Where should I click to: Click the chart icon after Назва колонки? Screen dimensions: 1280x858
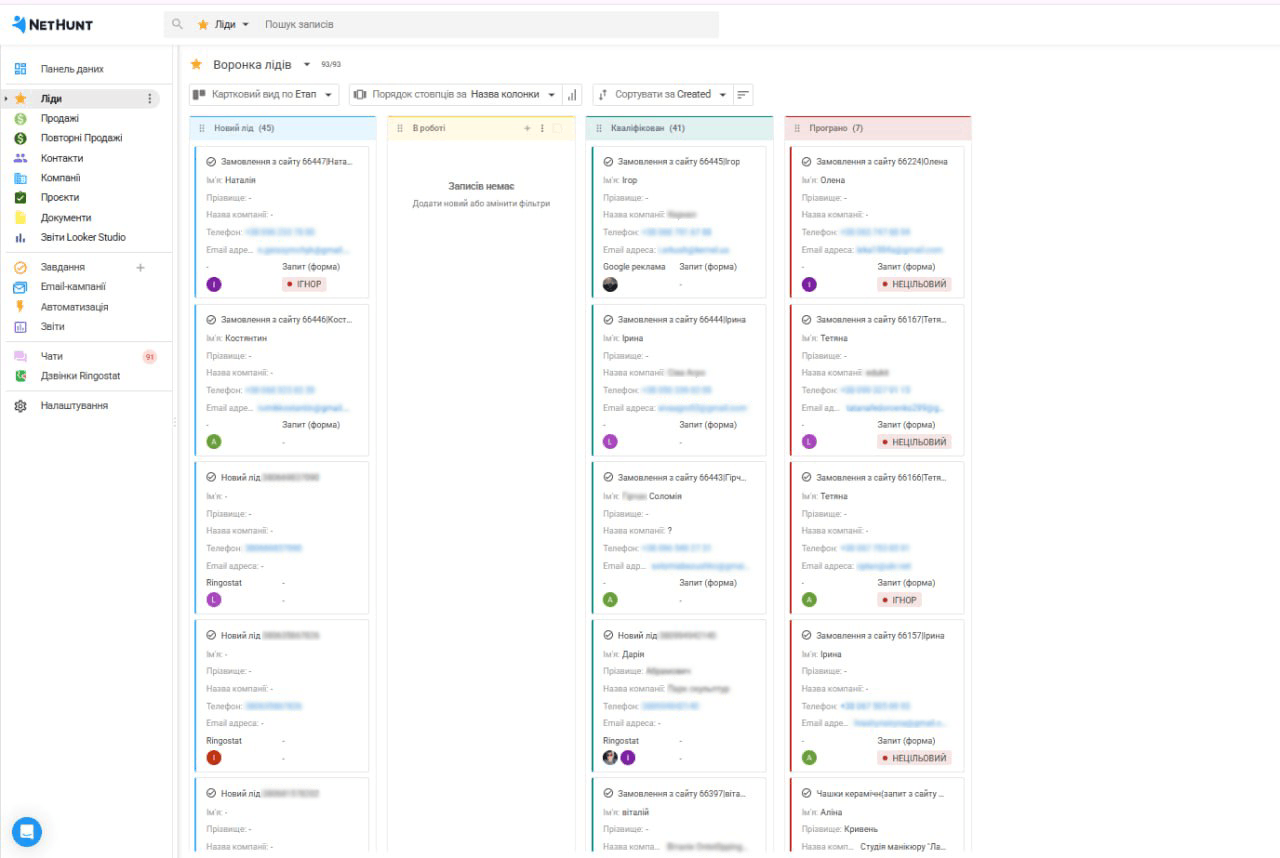572,95
